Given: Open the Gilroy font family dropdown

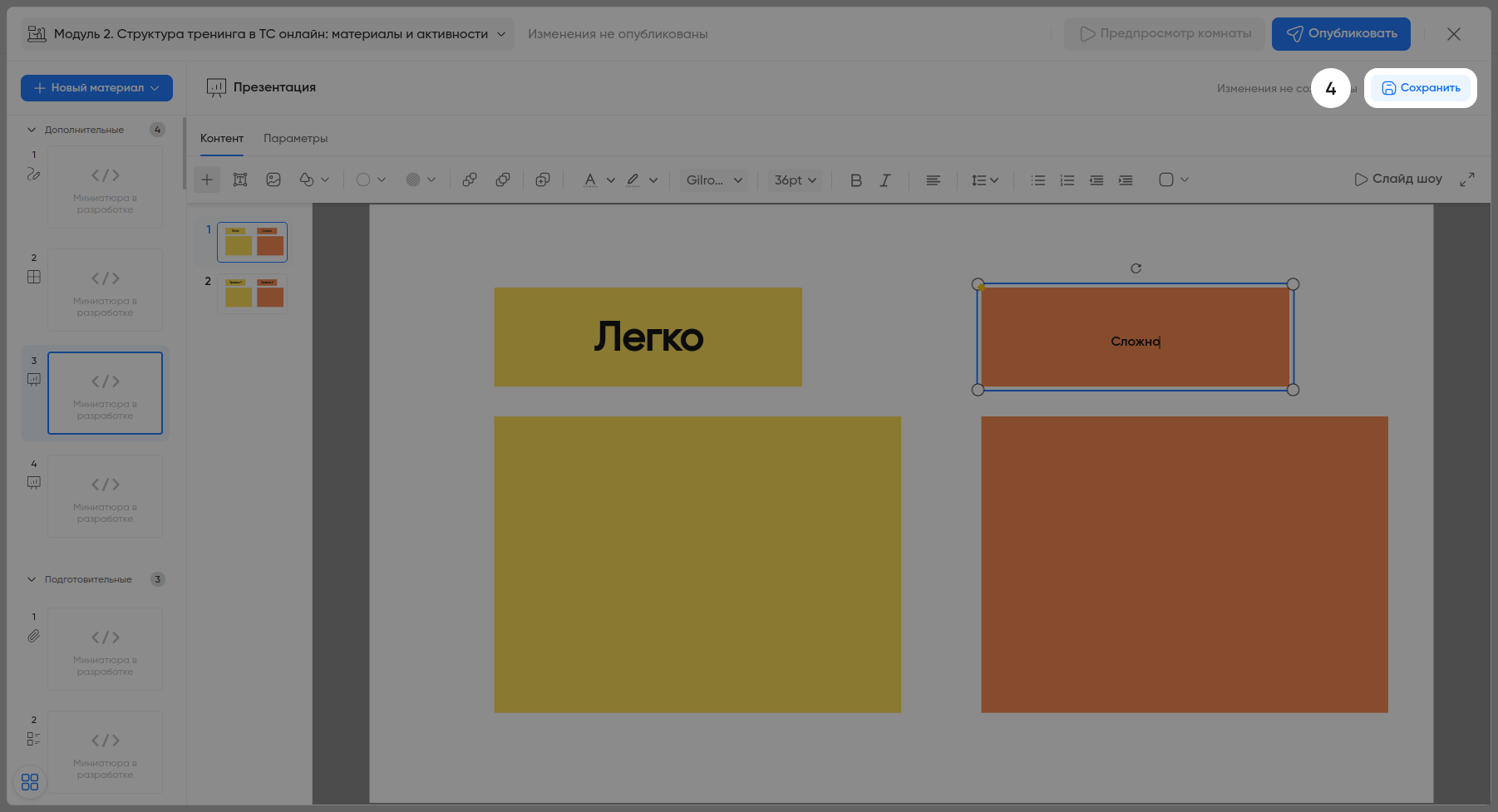Looking at the screenshot, I should (x=714, y=180).
